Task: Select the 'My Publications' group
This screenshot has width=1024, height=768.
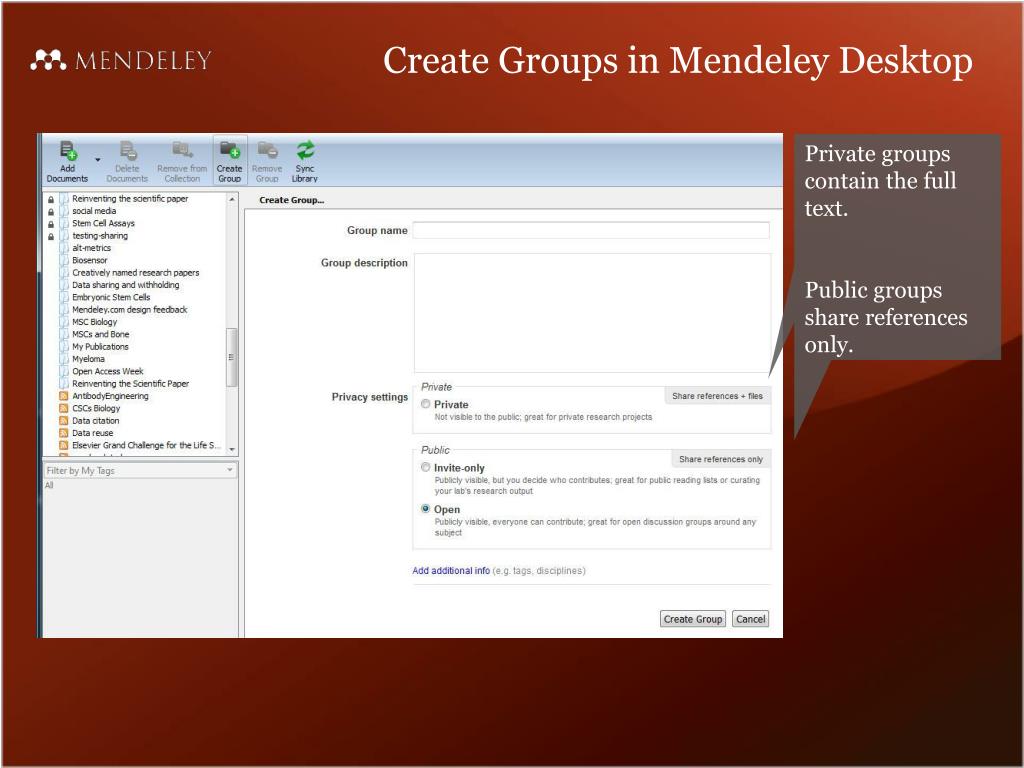Action: pos(100,347)
